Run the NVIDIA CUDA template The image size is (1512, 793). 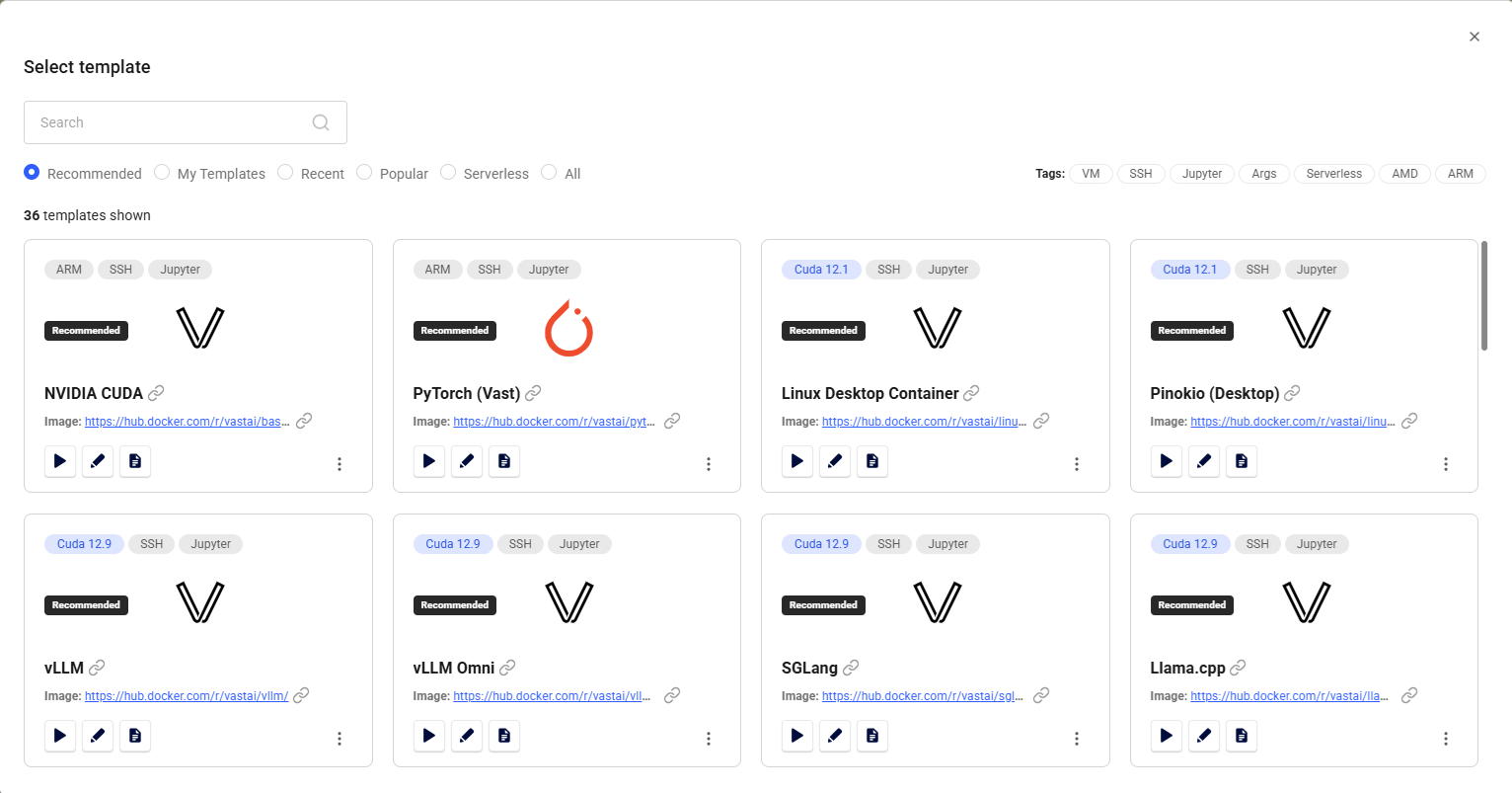coord(59,461)
